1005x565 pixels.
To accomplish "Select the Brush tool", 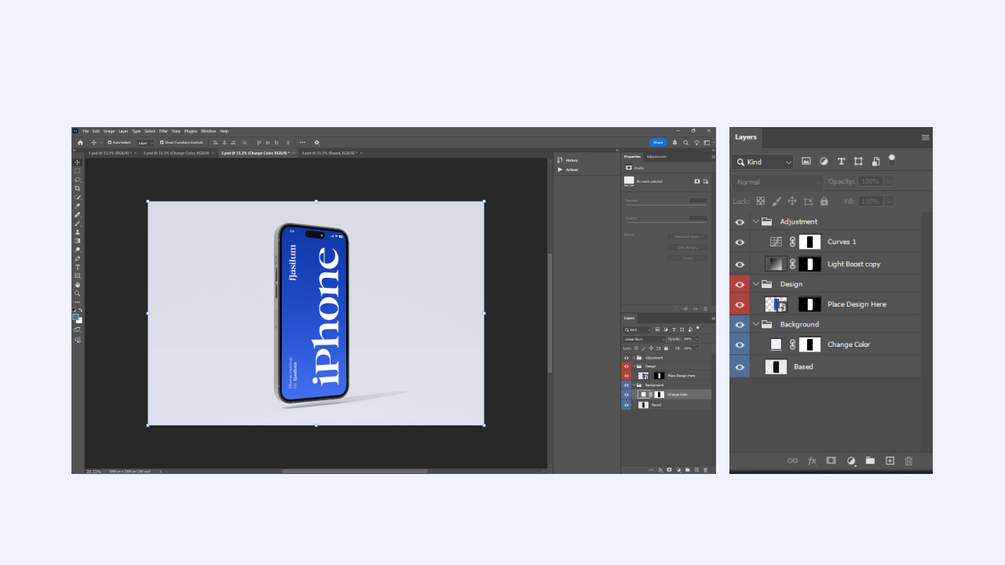I will pyautogui.click(x=78, y=224).
